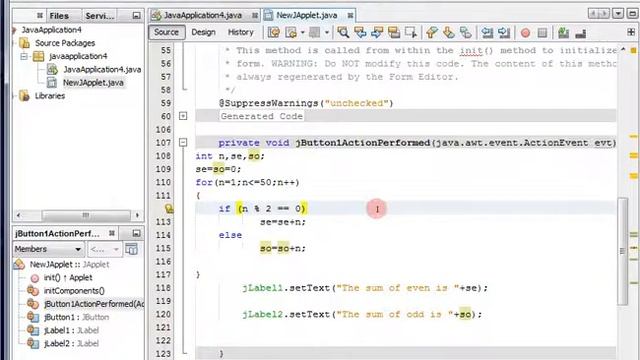Click the for loop code on line 110
This screenshot has width=640, height=360.
click(x=247, y=182)
